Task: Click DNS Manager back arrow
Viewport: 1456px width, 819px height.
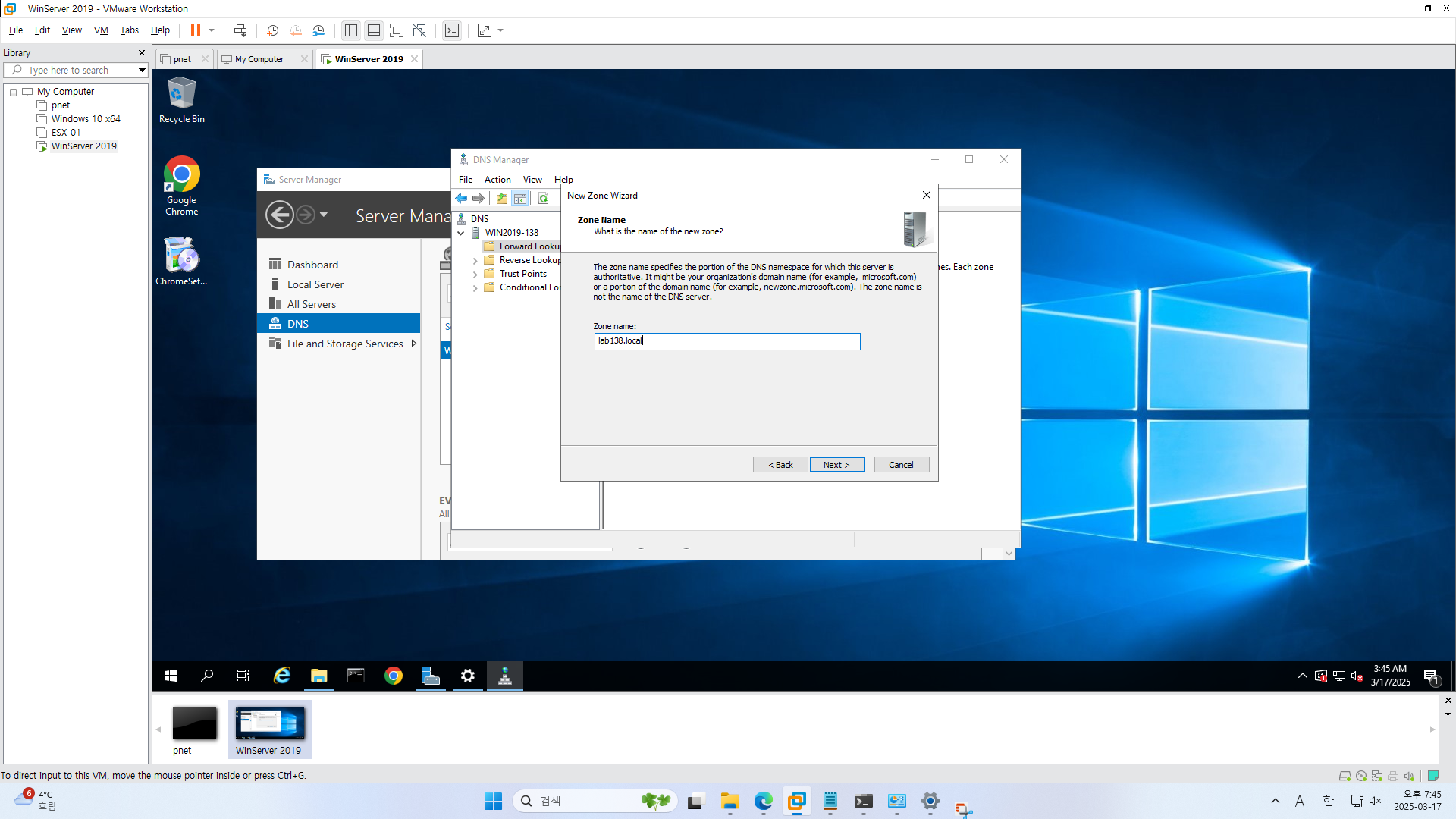Action: pyautogui.click(x=461, y=199)
